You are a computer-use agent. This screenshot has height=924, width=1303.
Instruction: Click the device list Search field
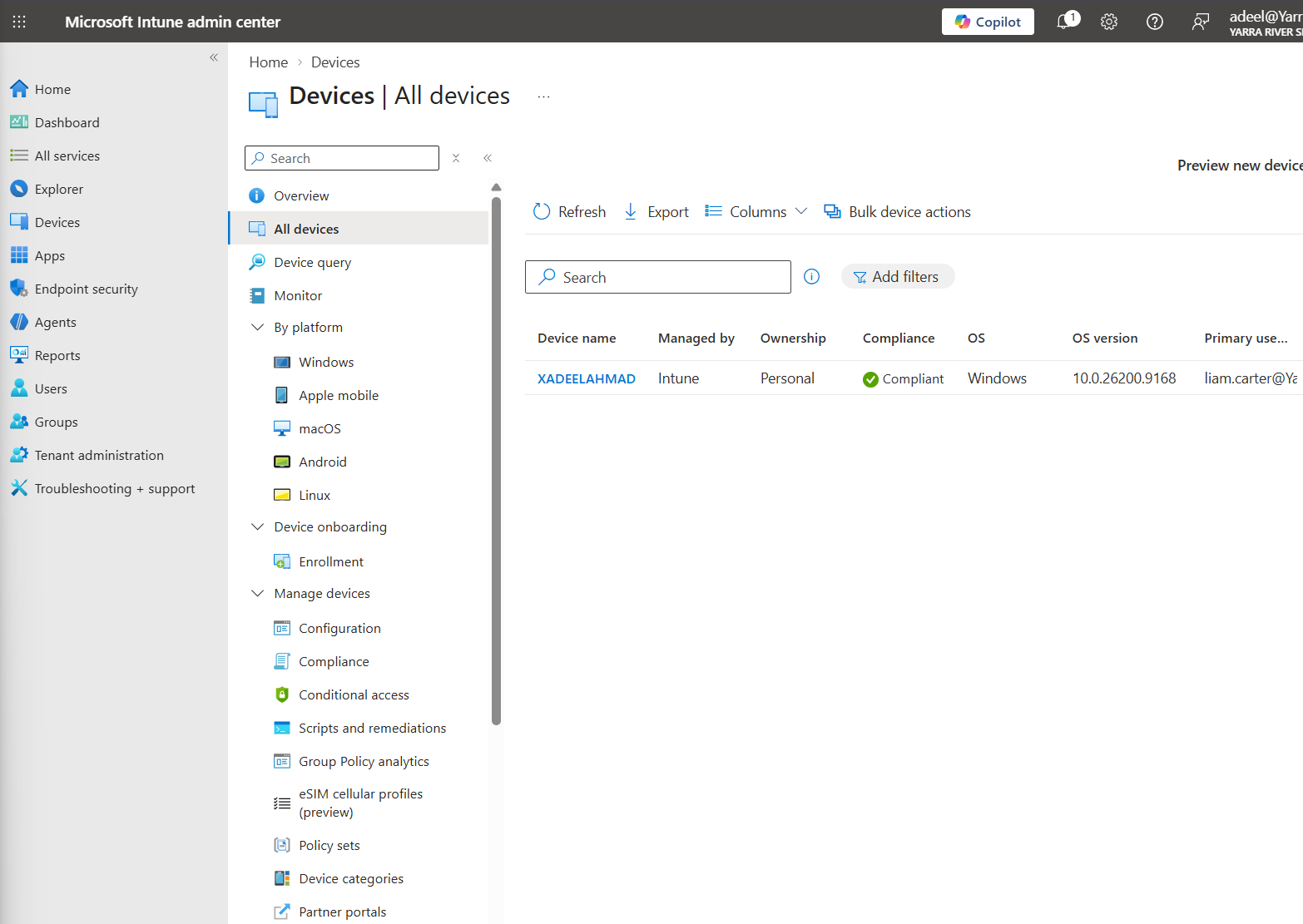(x=657, y=277)
